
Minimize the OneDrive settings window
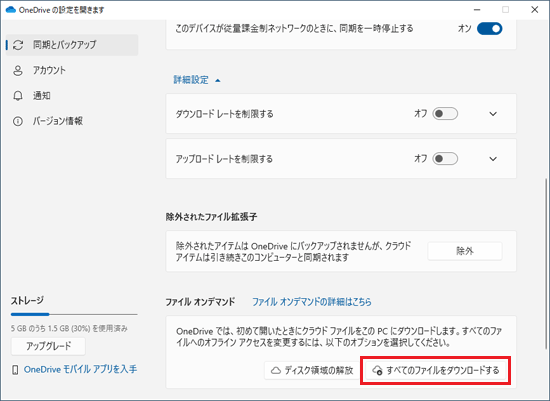pos(477,9)
